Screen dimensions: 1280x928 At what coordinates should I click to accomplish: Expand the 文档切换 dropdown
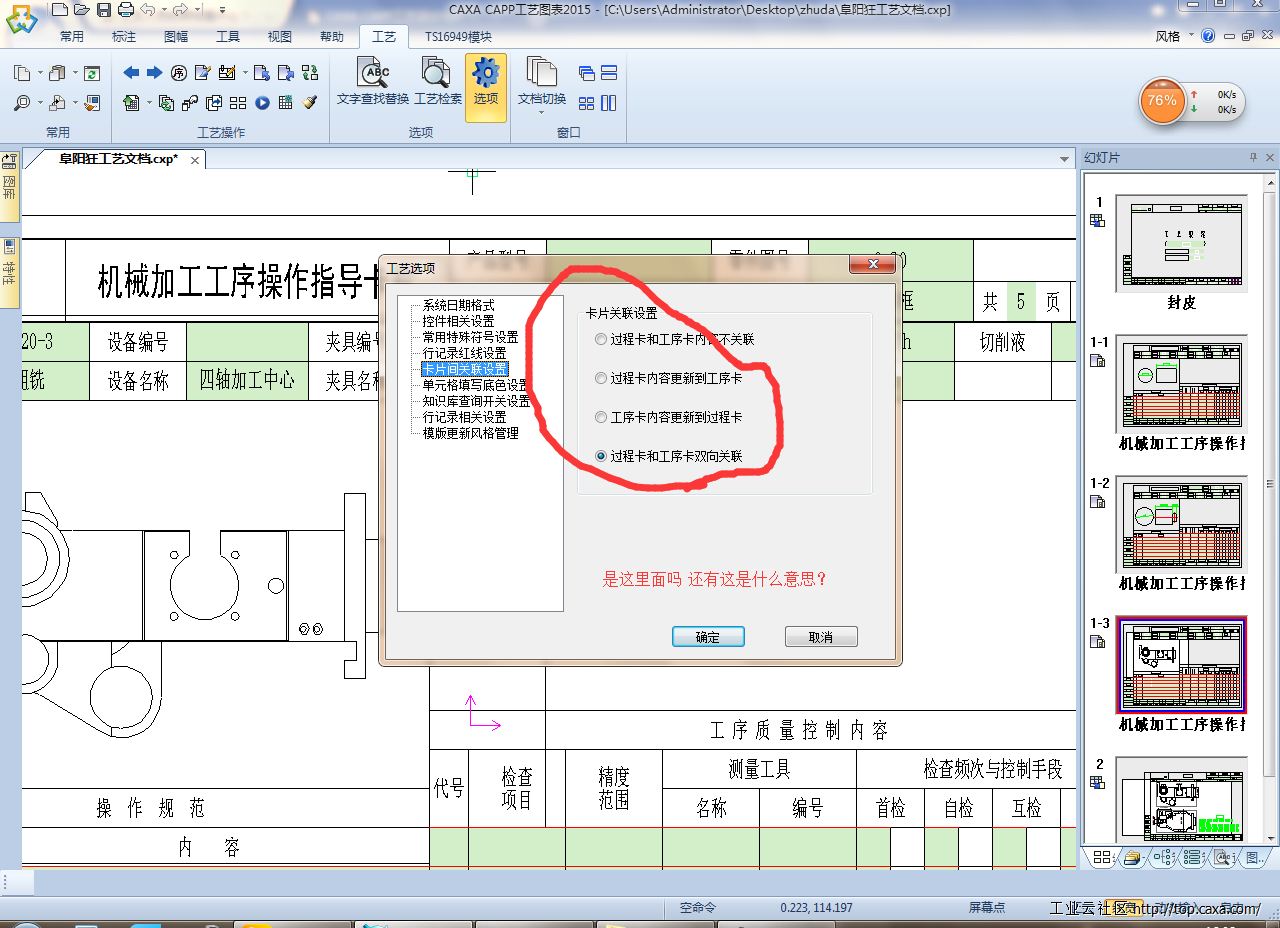point(541,110)
